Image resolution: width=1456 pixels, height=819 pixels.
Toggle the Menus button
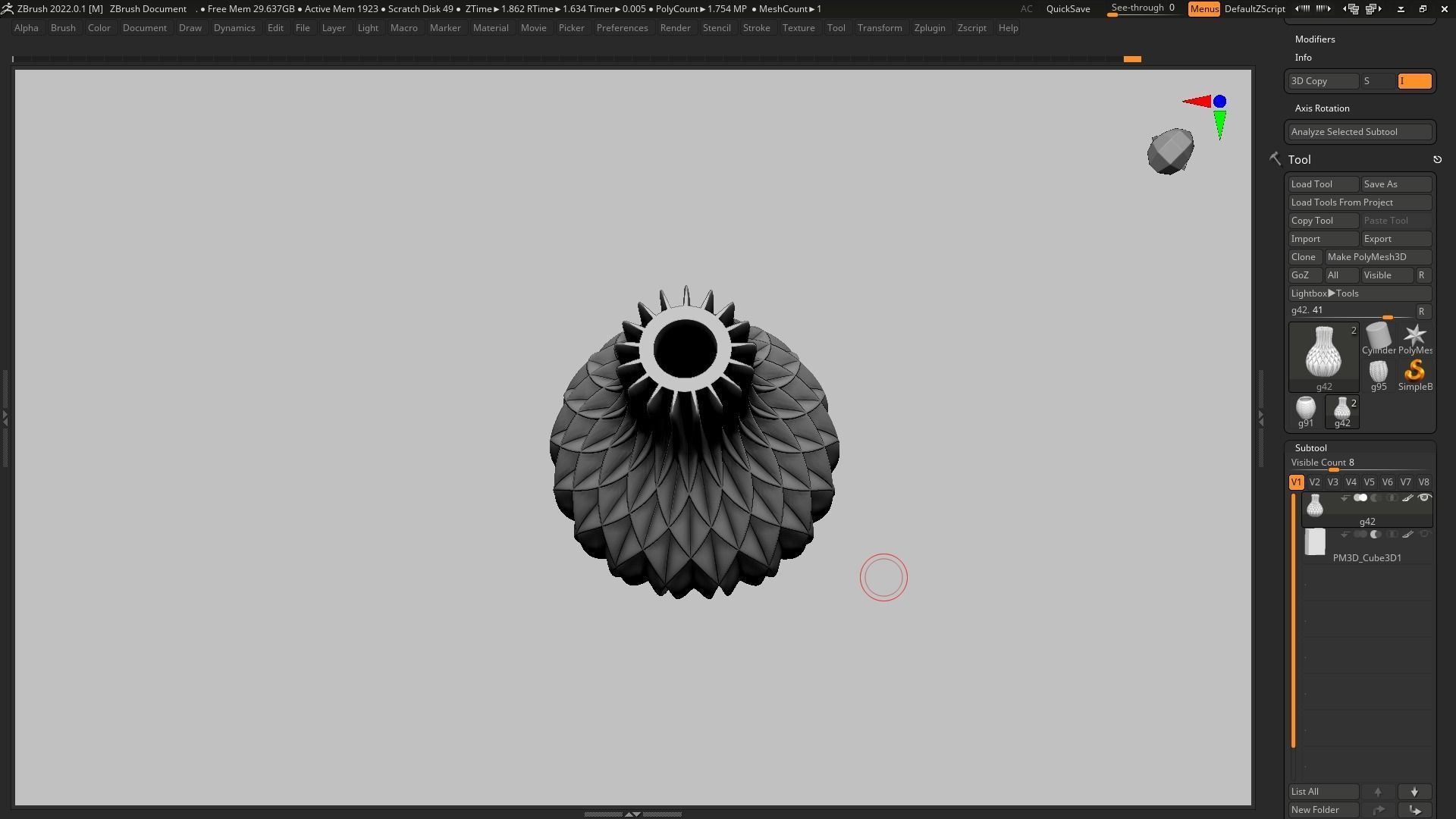point(1203,9)
